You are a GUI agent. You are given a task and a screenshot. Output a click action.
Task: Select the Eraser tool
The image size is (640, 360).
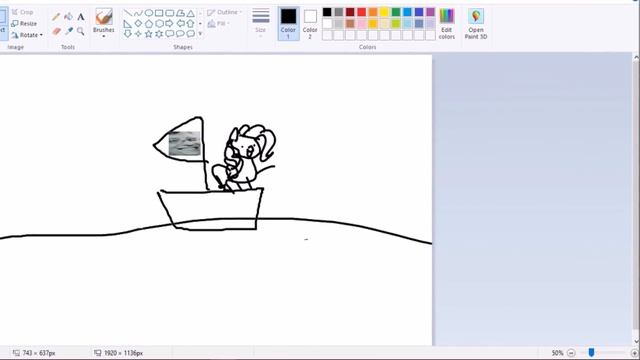pos(56,31)
